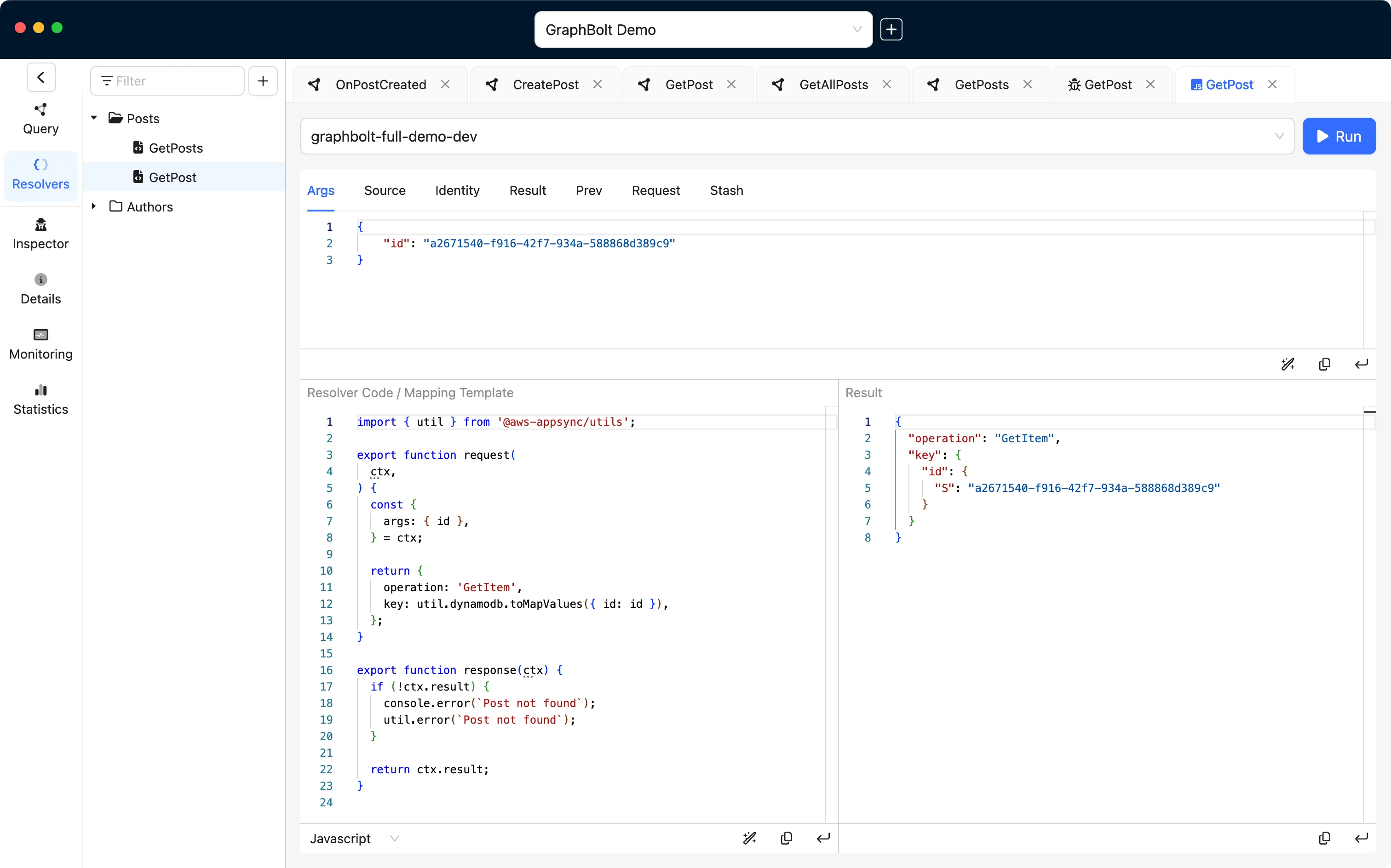Open Javascript language dropdown
Screen dimensions: 1391x868
(x=354, y=838)
